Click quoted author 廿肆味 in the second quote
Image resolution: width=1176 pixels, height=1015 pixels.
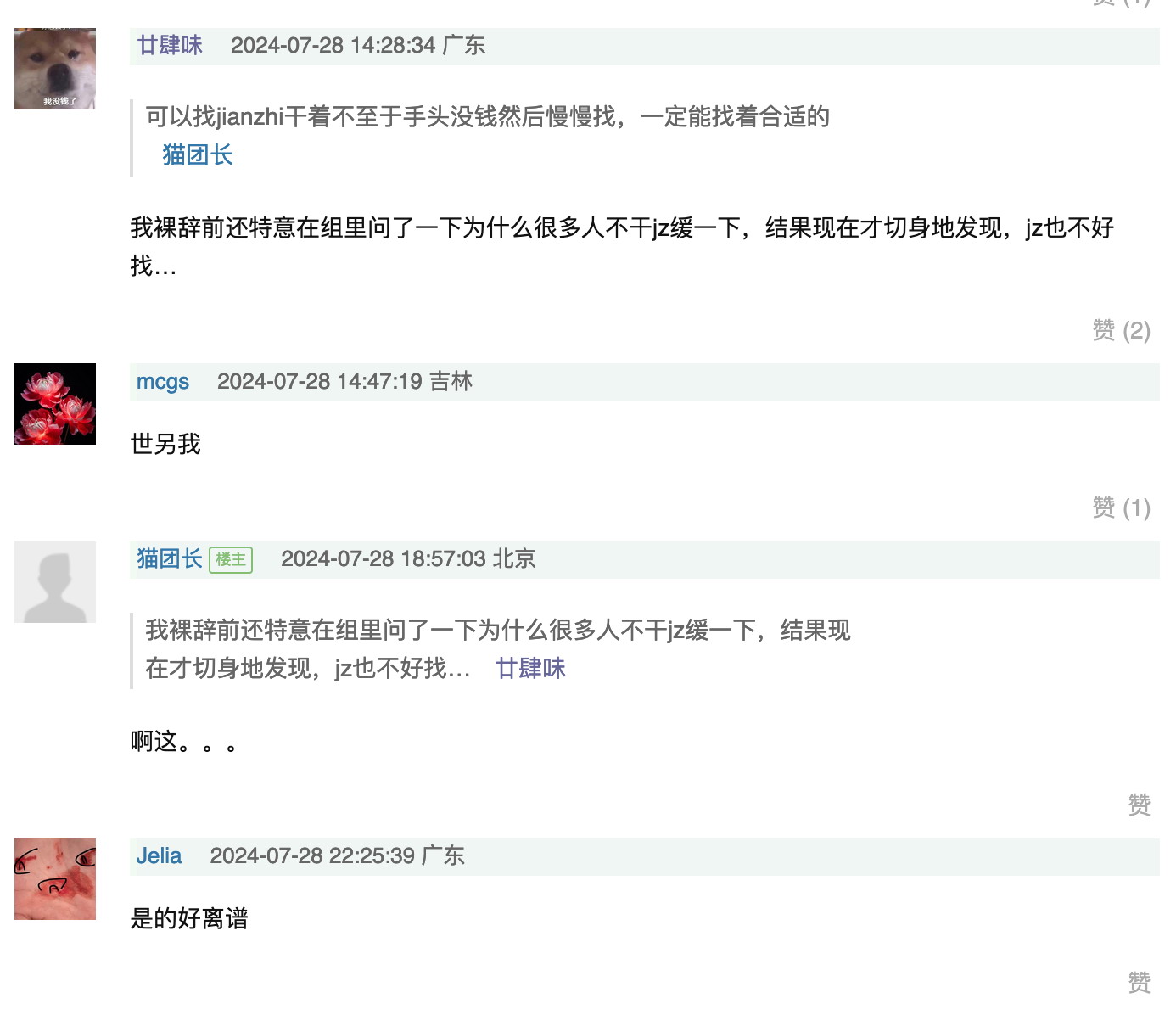(x=530, y=668)
